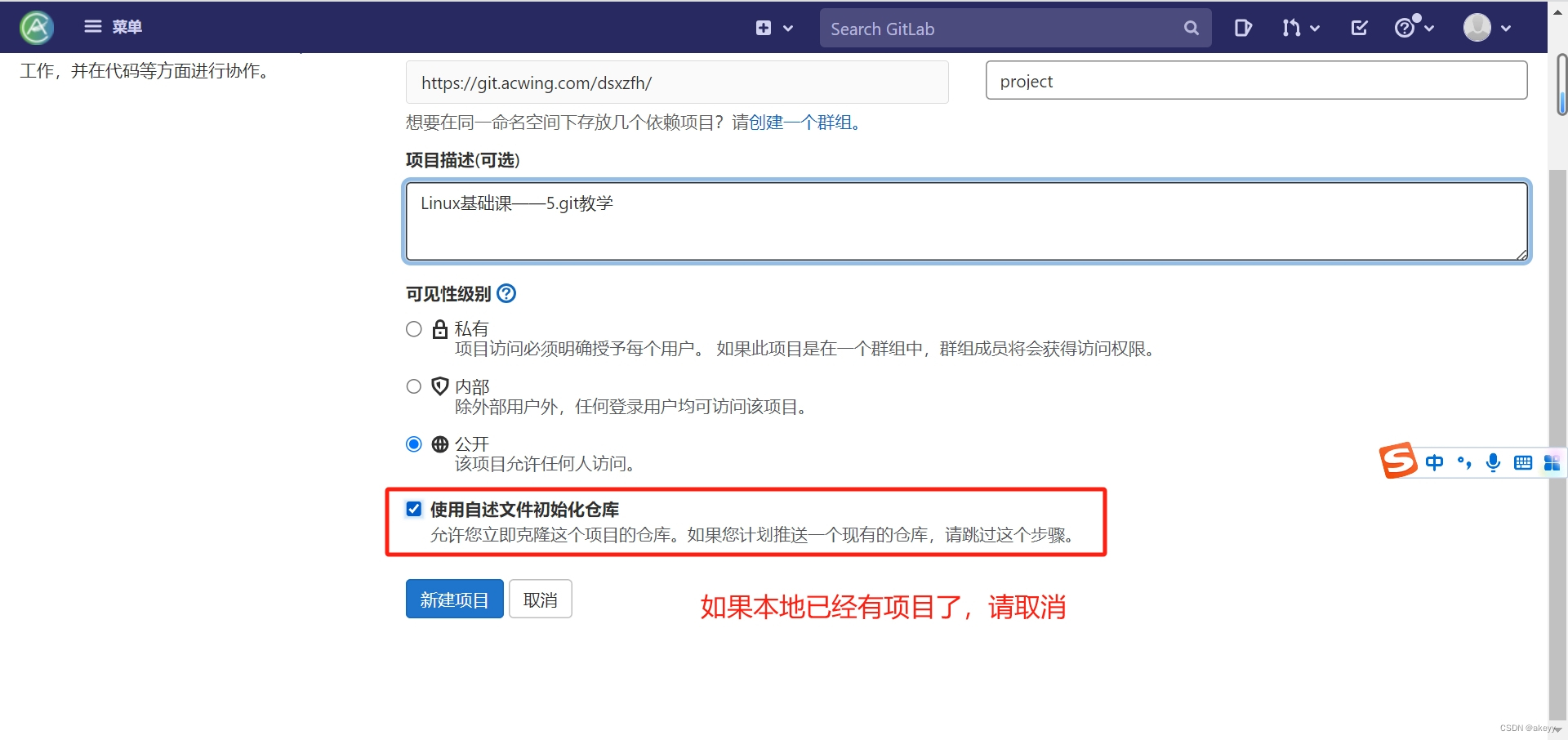
Task: Uncheck 使用自述文件初始化仓库
Action: pos(414,508)
